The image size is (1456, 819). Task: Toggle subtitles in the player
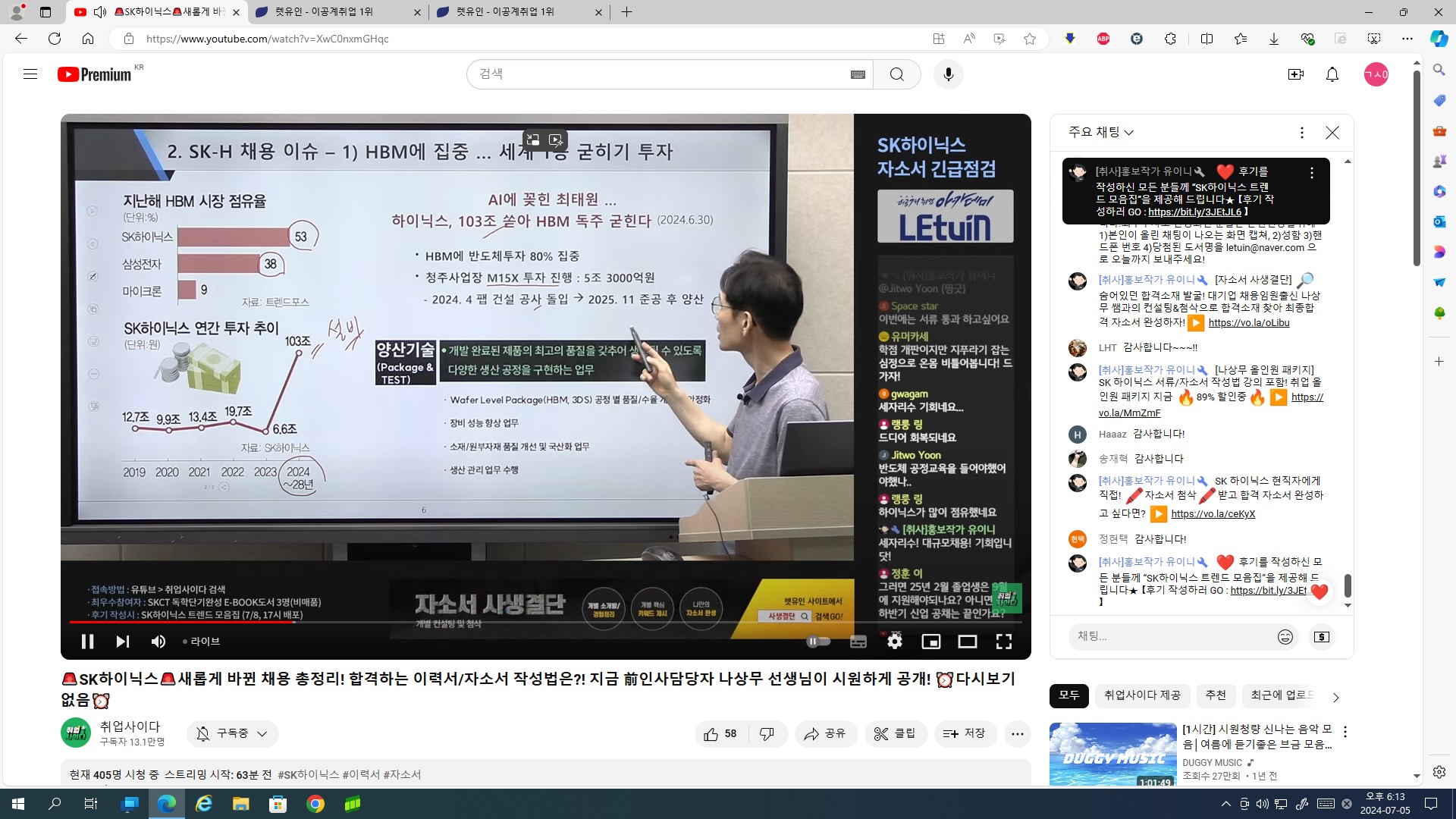858,642
